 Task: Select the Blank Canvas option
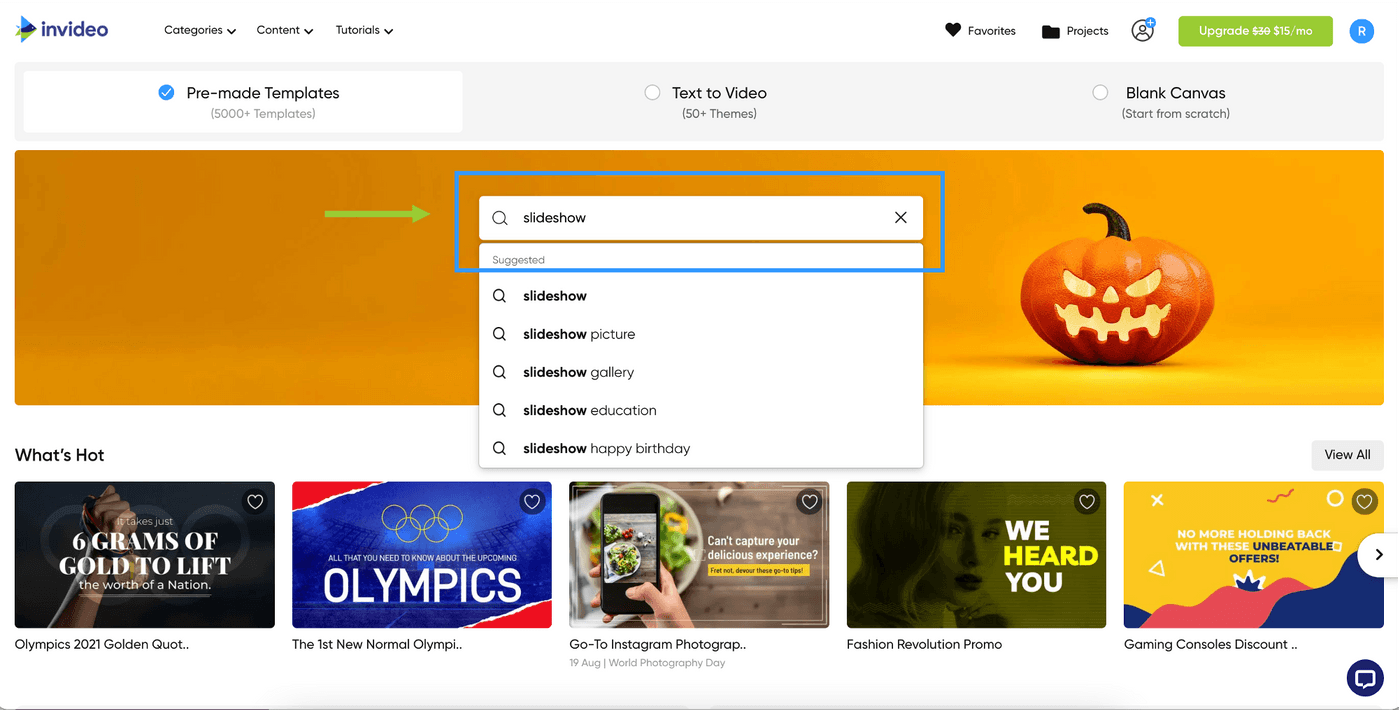pos(1100,92)
